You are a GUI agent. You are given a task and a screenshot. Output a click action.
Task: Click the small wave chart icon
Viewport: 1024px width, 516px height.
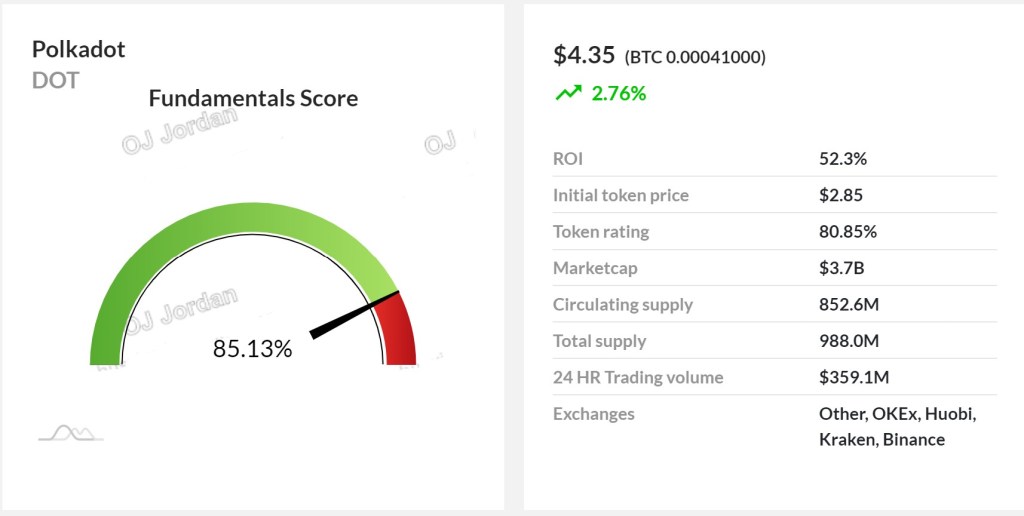70,433
